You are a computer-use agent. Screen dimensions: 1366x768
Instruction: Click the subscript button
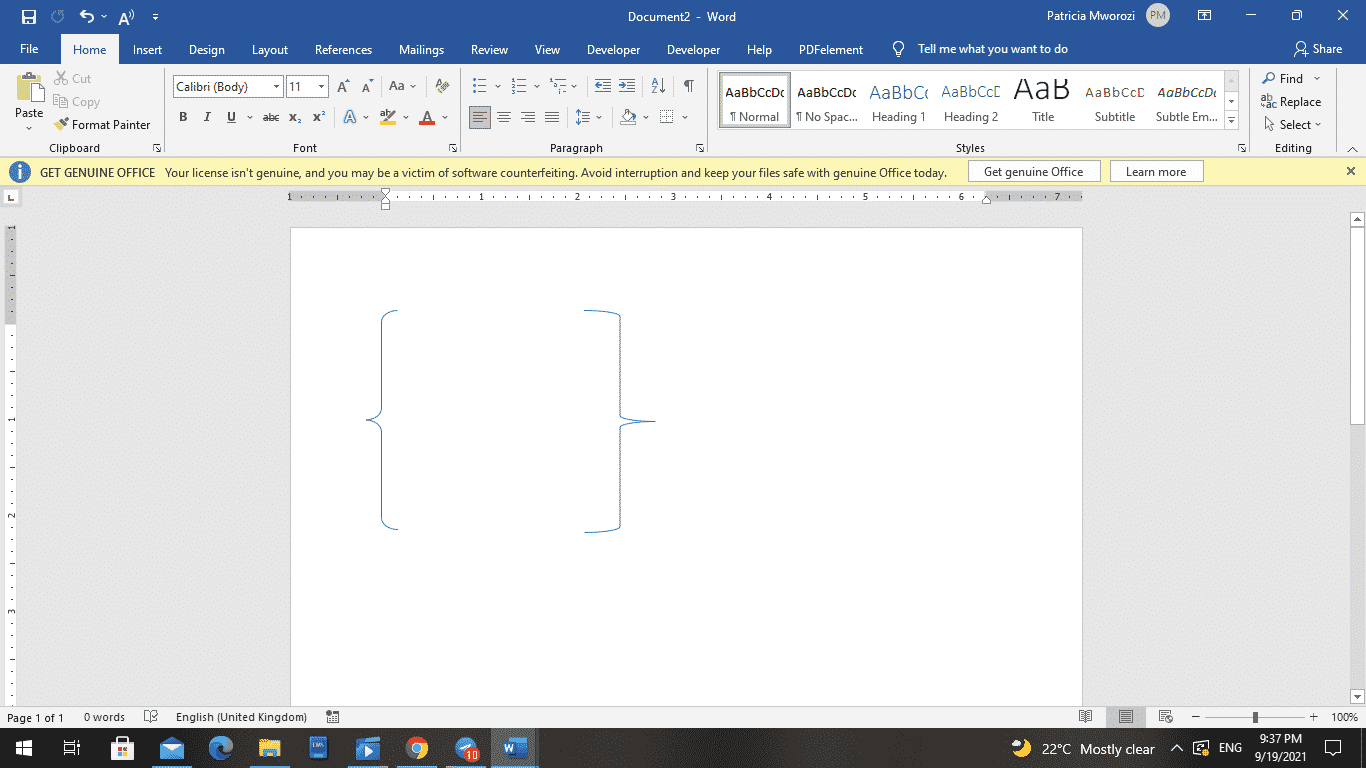coord(295,117)
